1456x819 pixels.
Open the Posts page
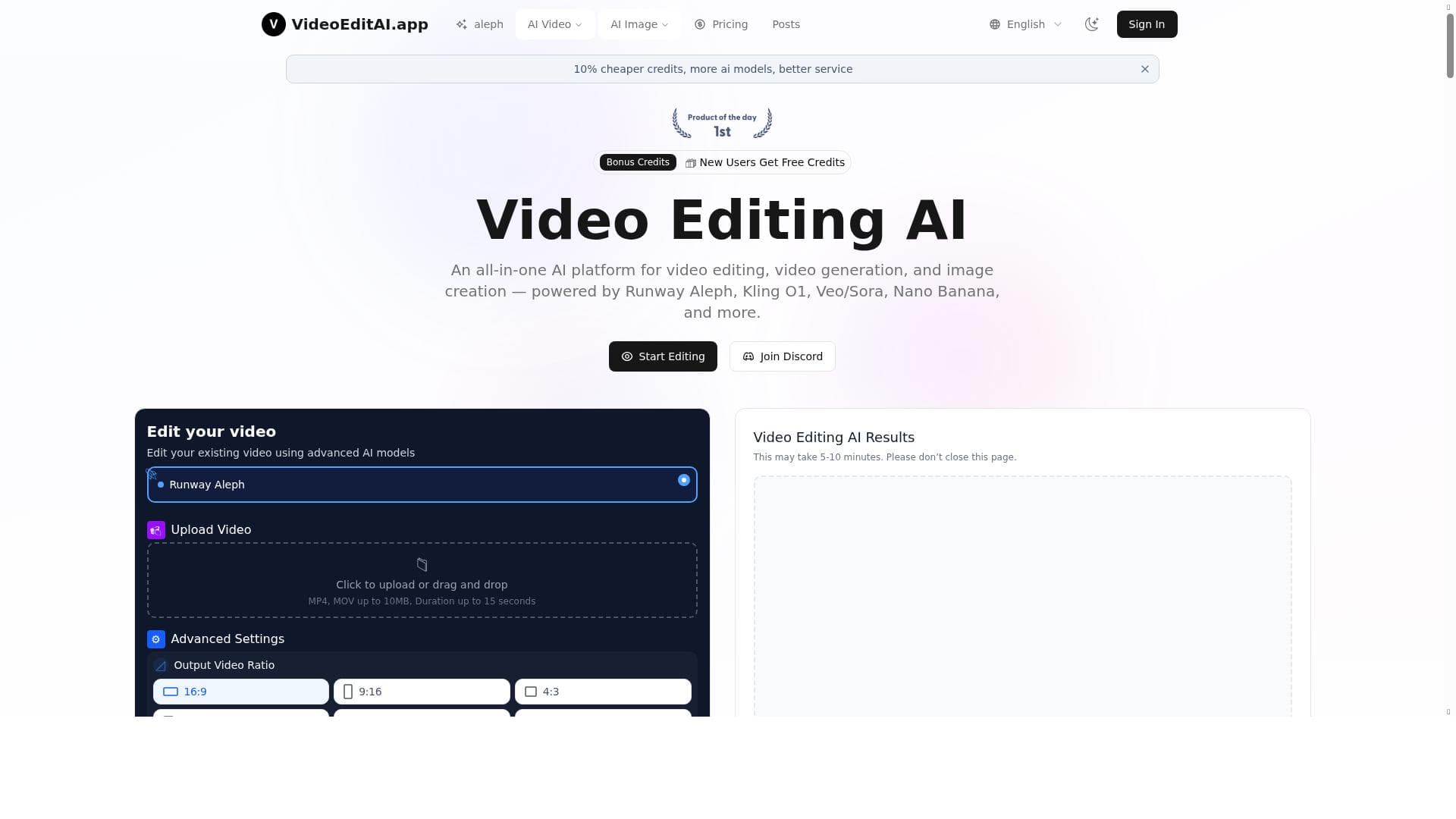click(786, 24)
